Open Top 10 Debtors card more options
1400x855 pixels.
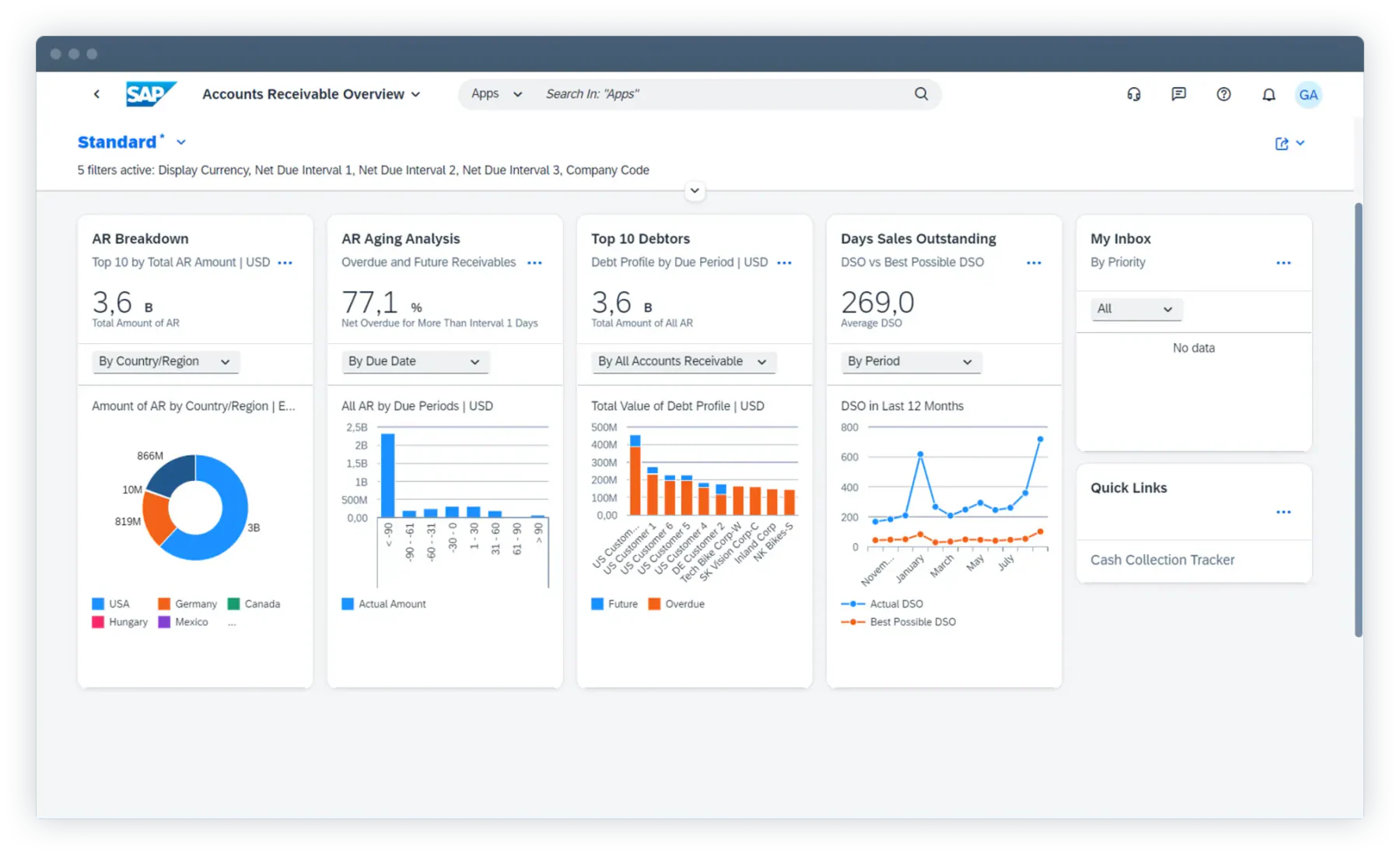point(785,263)
